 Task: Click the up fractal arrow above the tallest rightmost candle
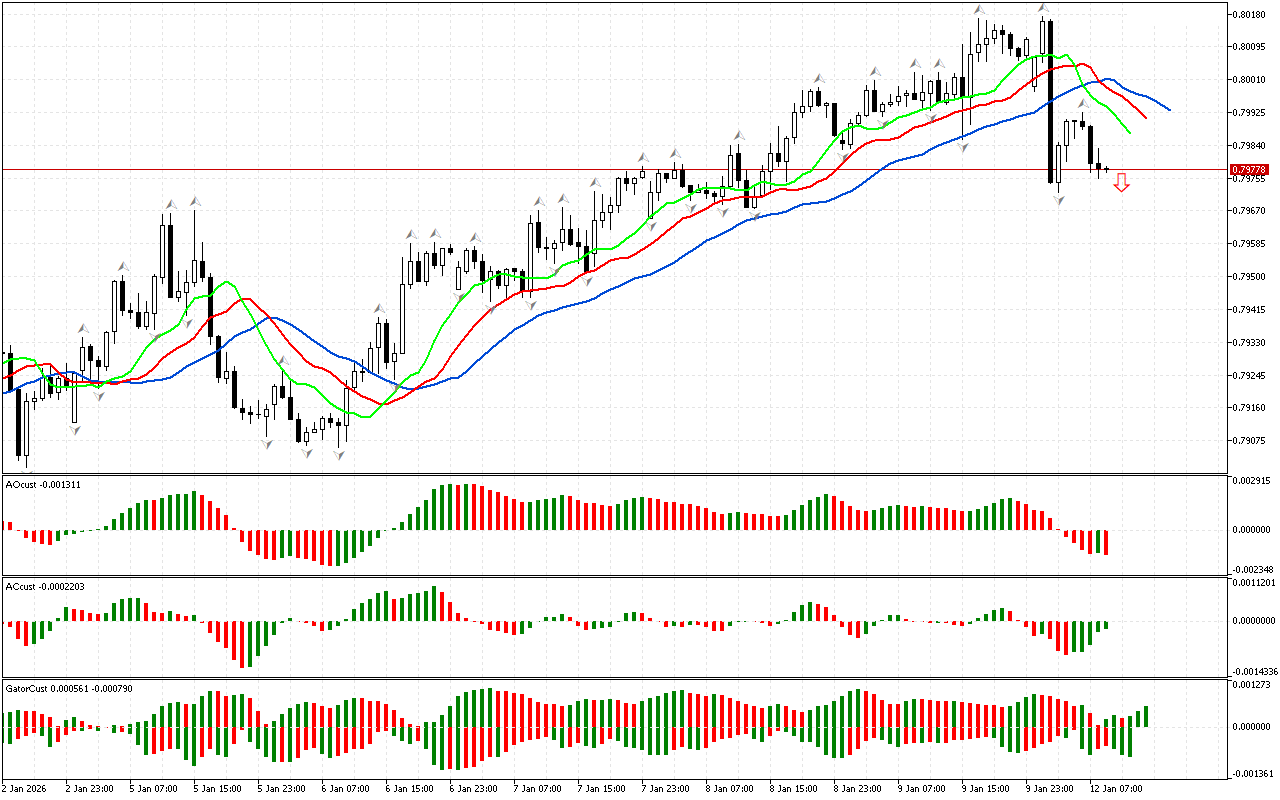pos(1043,9)
